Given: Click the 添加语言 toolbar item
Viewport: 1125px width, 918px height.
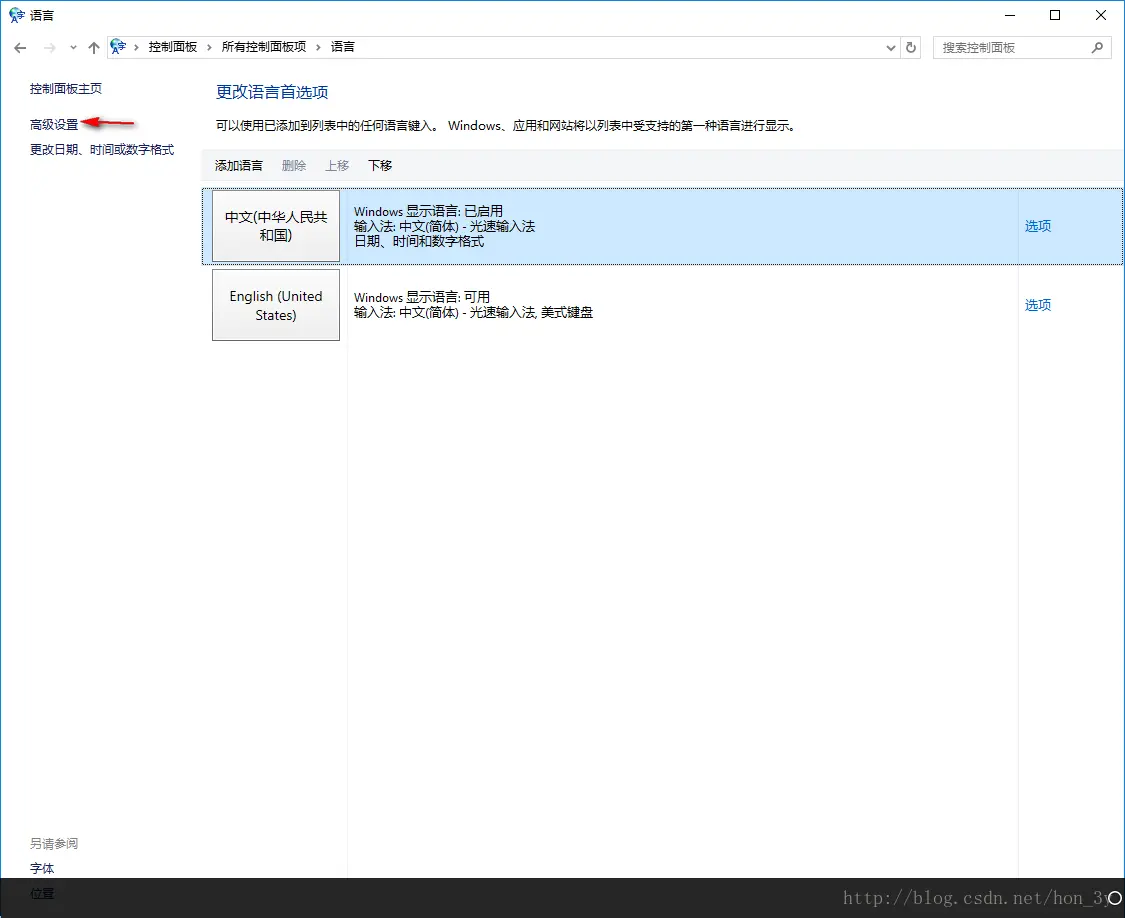Looking at the screenshot, I should point(238,165).
